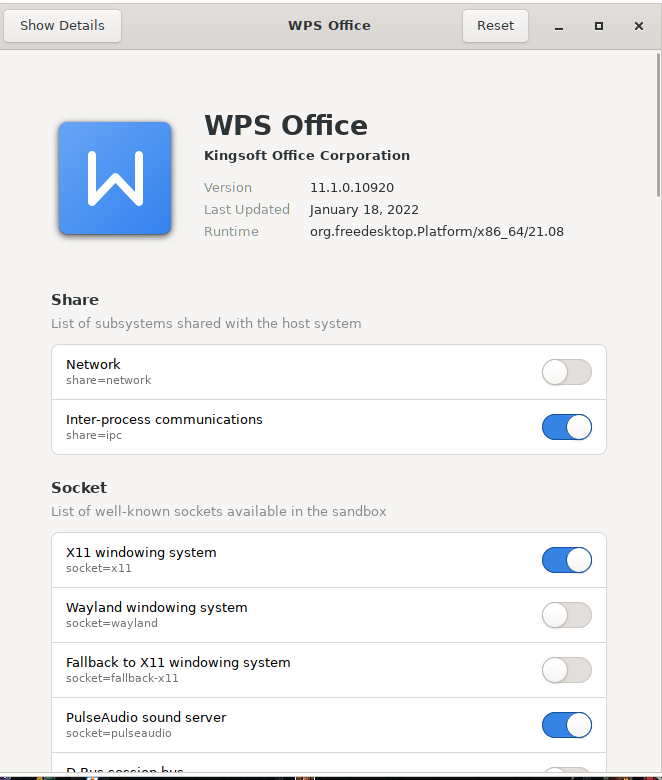This screenshot has width=662, height=780.
Task: Enable Wayland windowing system socket
Action: (x=567, y=615)
